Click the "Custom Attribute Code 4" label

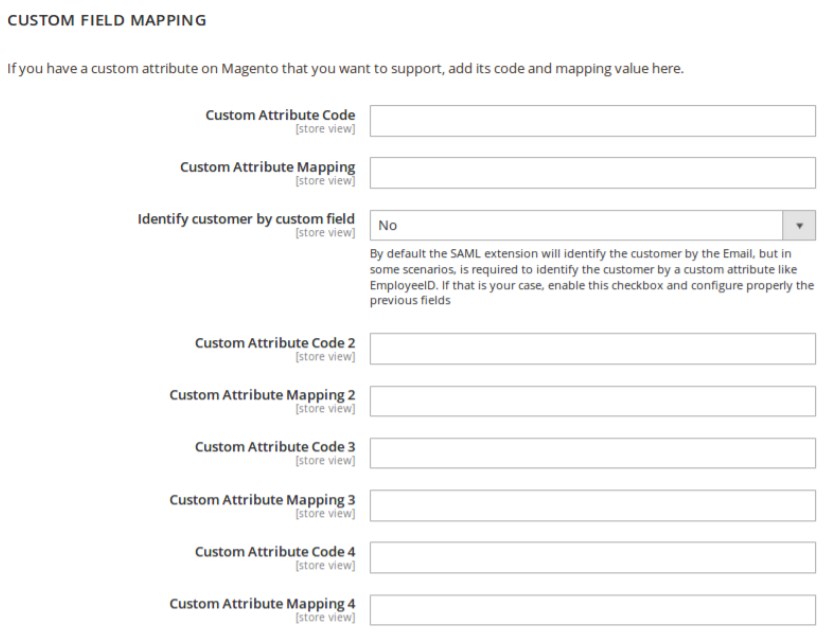point(275,551)
